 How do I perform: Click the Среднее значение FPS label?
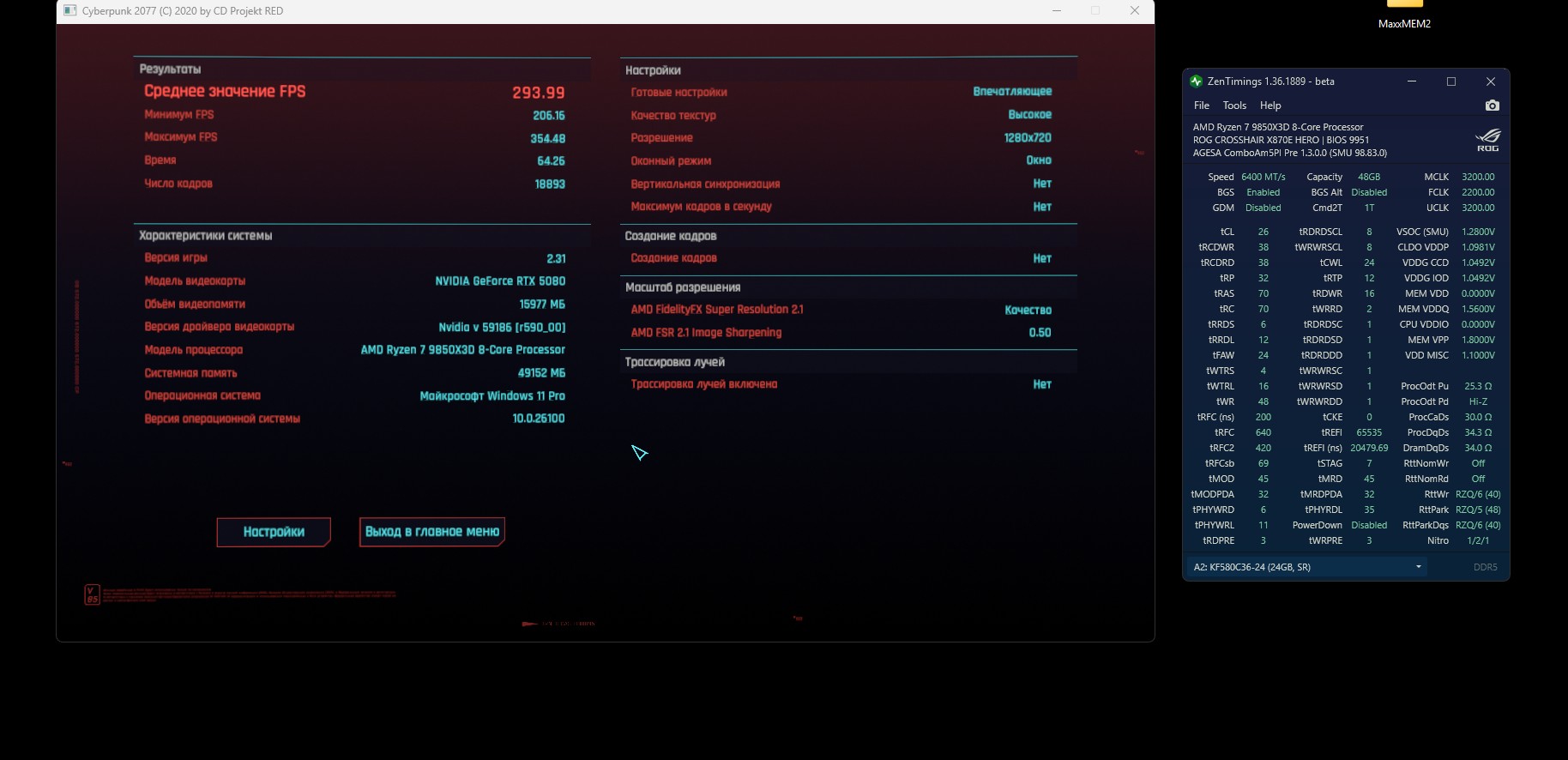(225, 92)
